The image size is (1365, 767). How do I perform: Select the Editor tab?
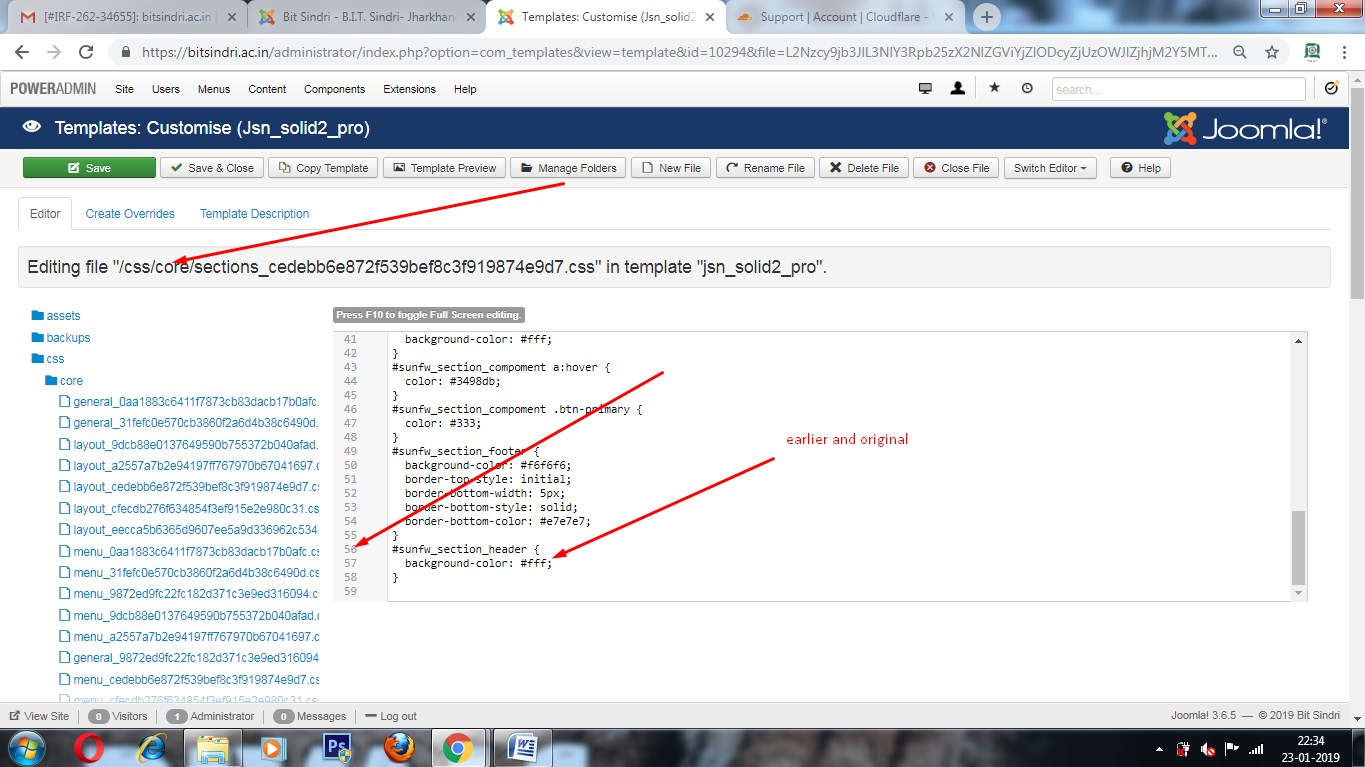[x=45, y=214]
